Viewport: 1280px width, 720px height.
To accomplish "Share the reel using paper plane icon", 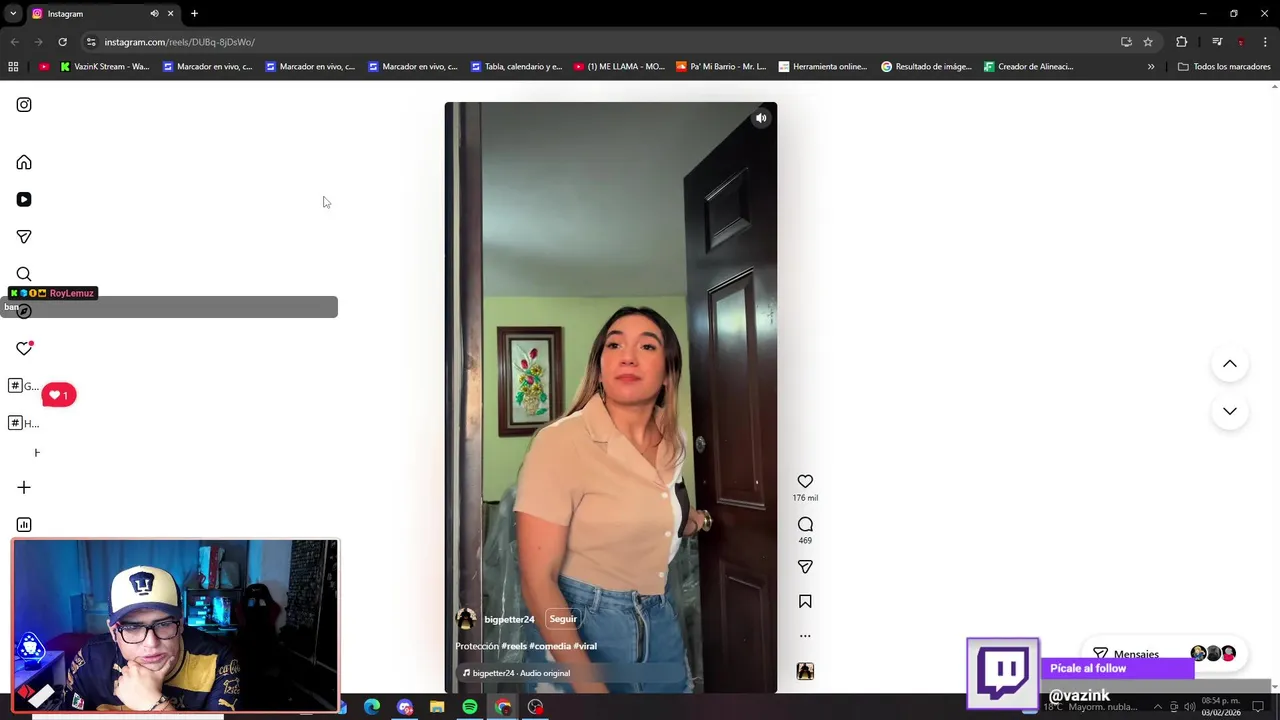I will click(x=805, y=567).
